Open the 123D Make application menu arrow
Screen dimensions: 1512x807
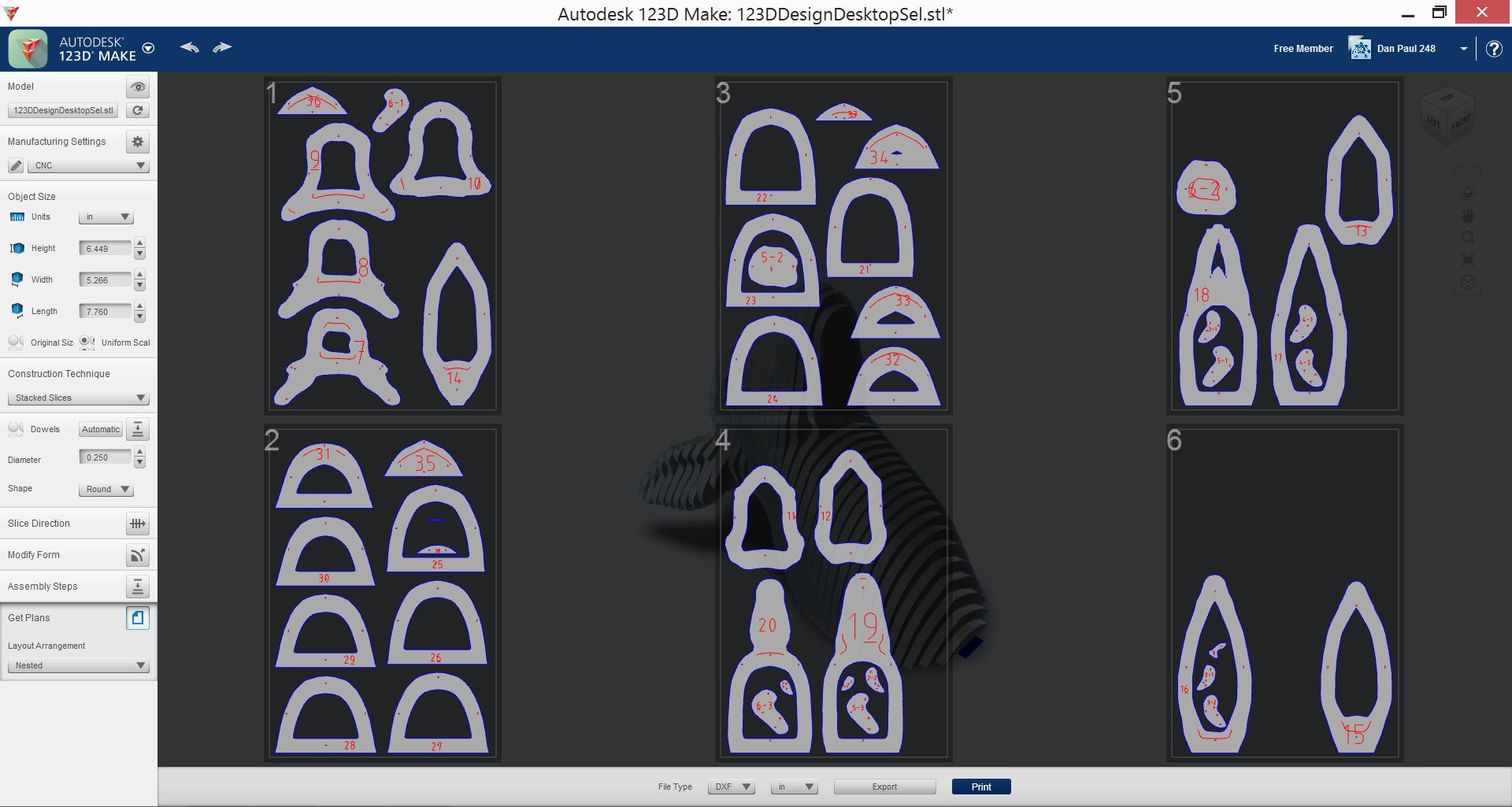(x=148, y=48)
